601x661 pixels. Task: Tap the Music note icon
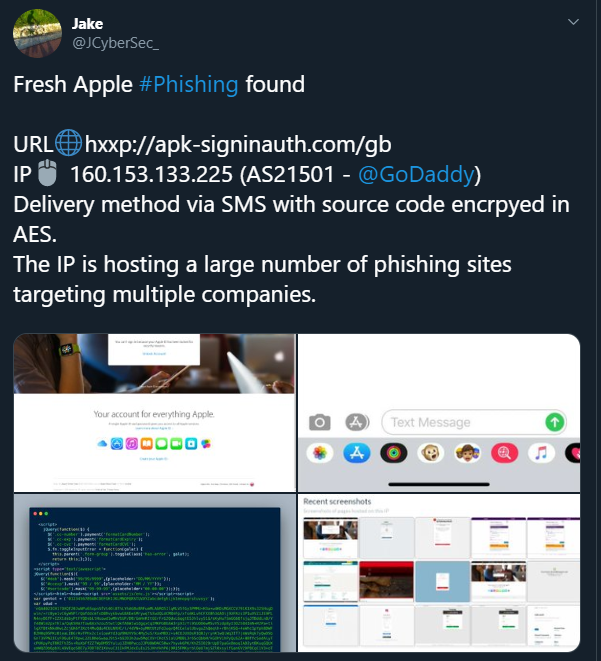click(x=542, y=453)
